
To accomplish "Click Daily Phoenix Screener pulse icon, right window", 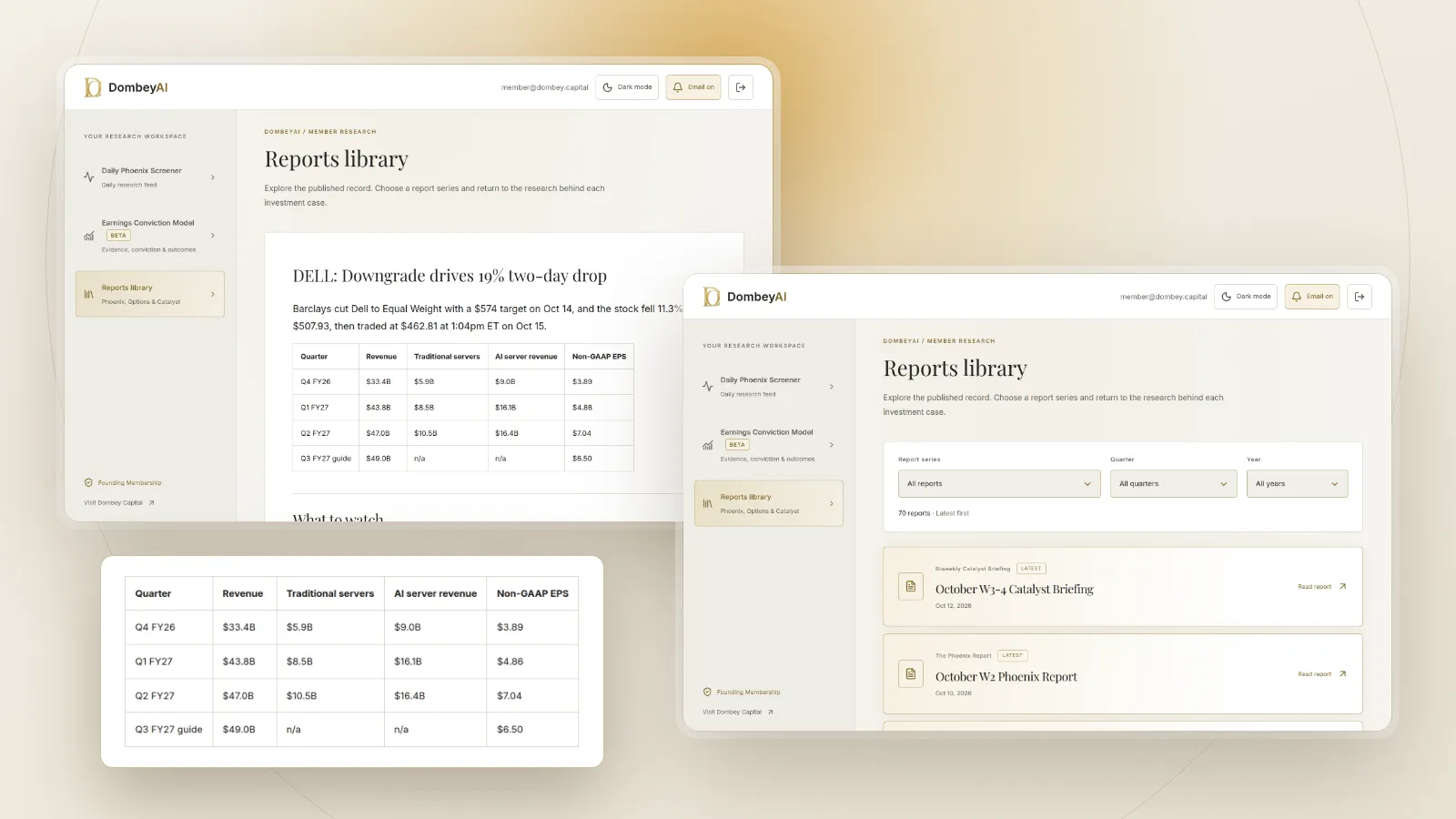I will click(x=708, y=387).
